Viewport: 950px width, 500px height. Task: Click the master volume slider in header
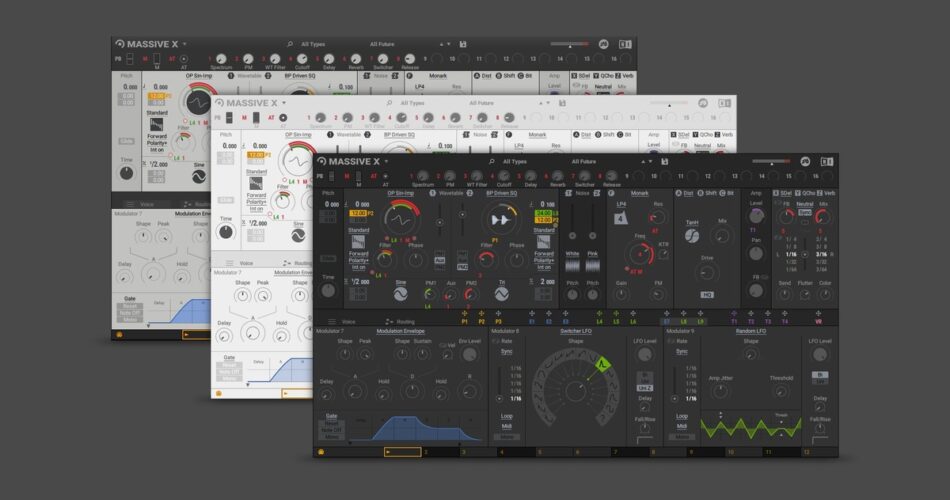pyautogui.click(x=771, y=161)
